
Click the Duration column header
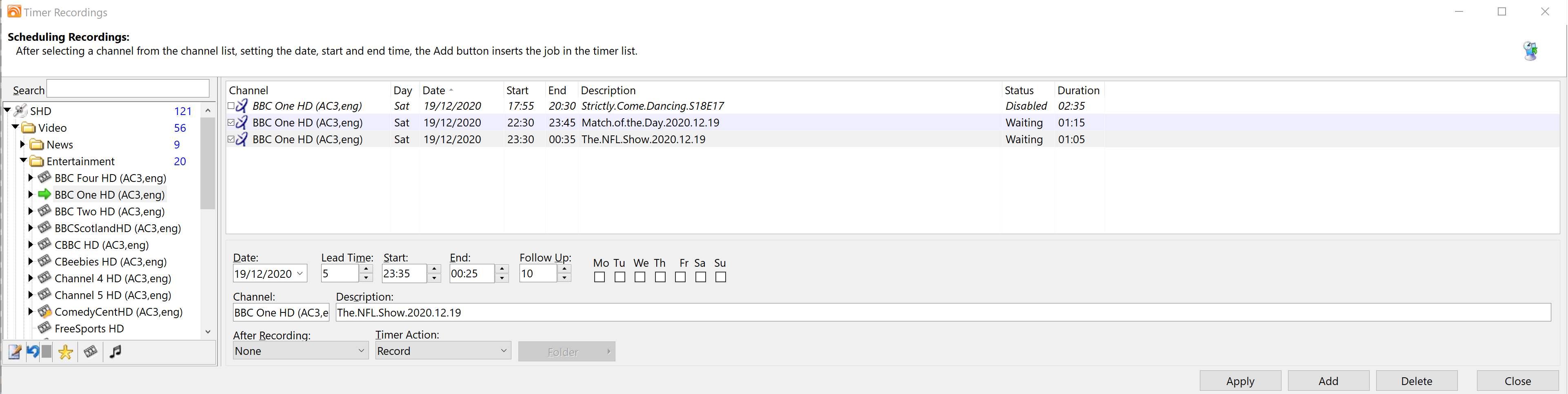click(1078, 91)
